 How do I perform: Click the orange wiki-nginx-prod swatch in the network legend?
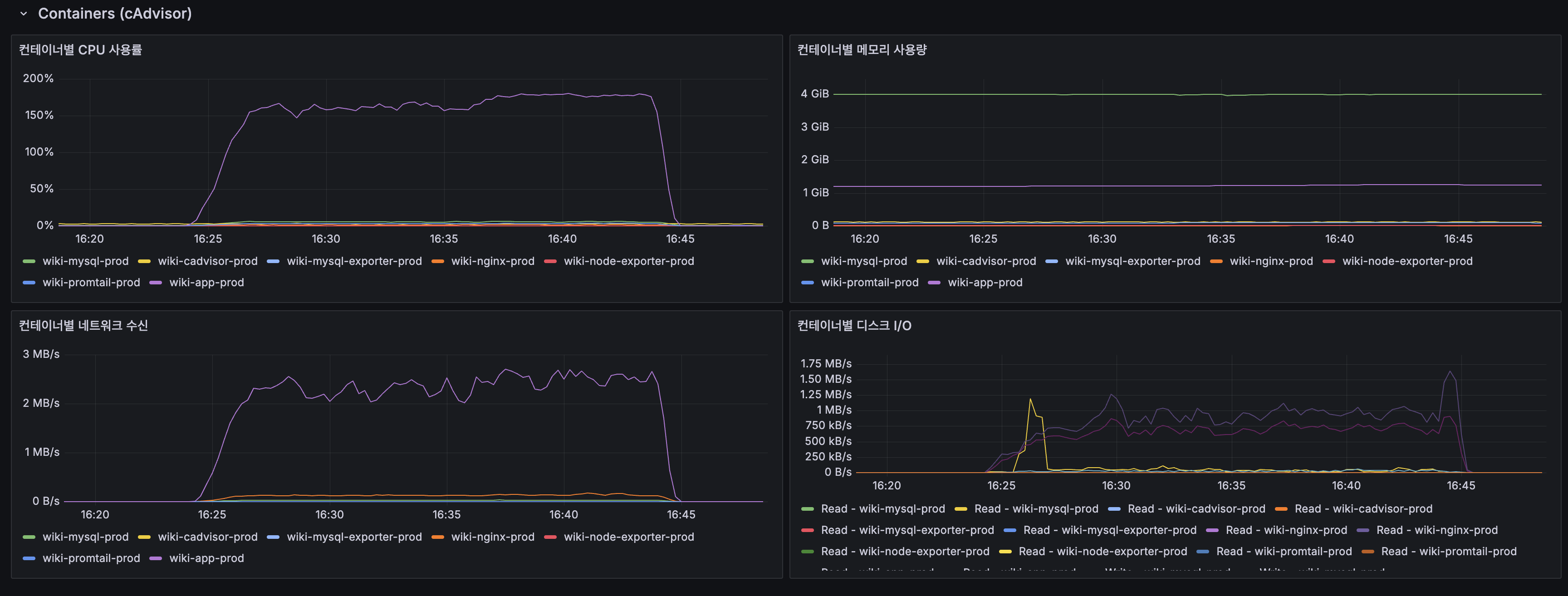tap(437, 537)
